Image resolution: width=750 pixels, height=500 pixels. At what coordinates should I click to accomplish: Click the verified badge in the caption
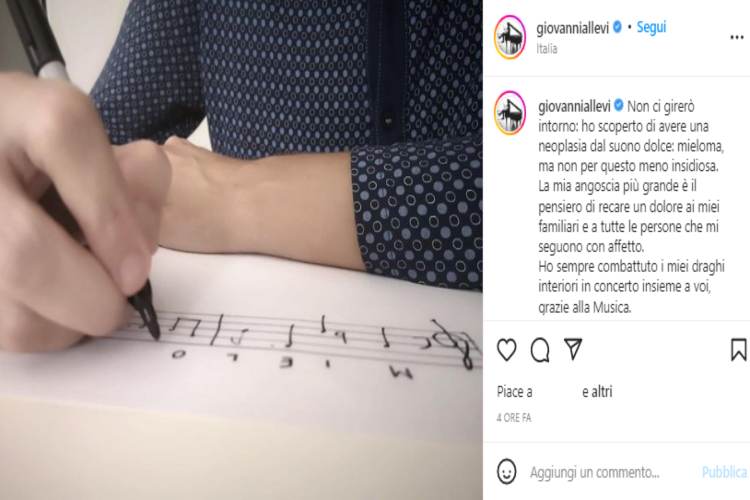pyautogui.click(x=618, y=105)
